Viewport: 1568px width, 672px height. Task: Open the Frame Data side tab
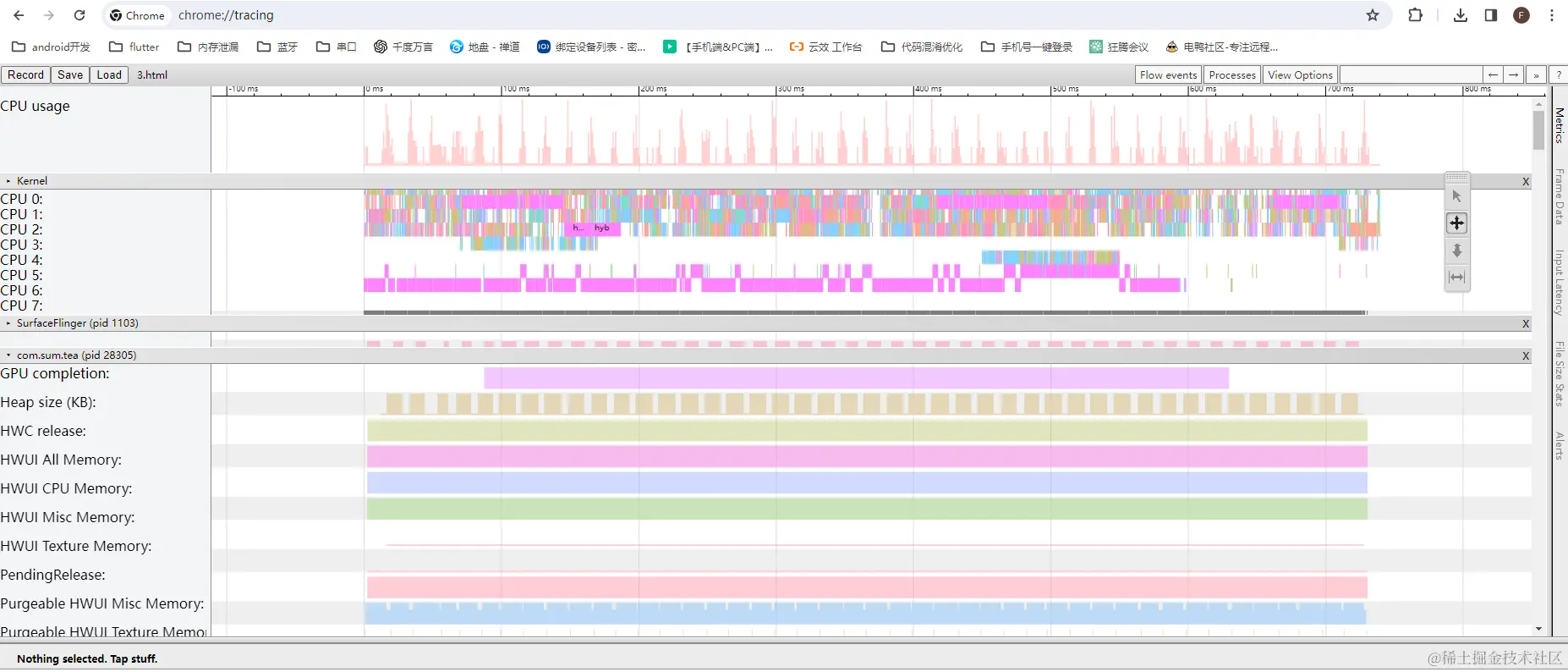[1560, 196]
